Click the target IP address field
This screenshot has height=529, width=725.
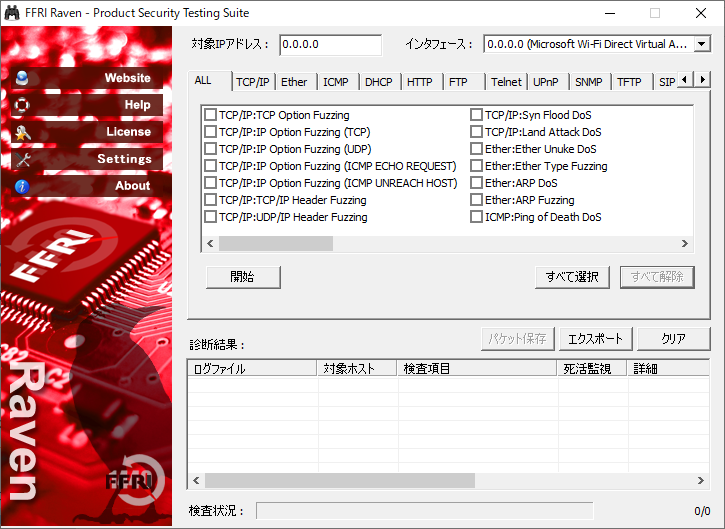click(x=331, y=44)
